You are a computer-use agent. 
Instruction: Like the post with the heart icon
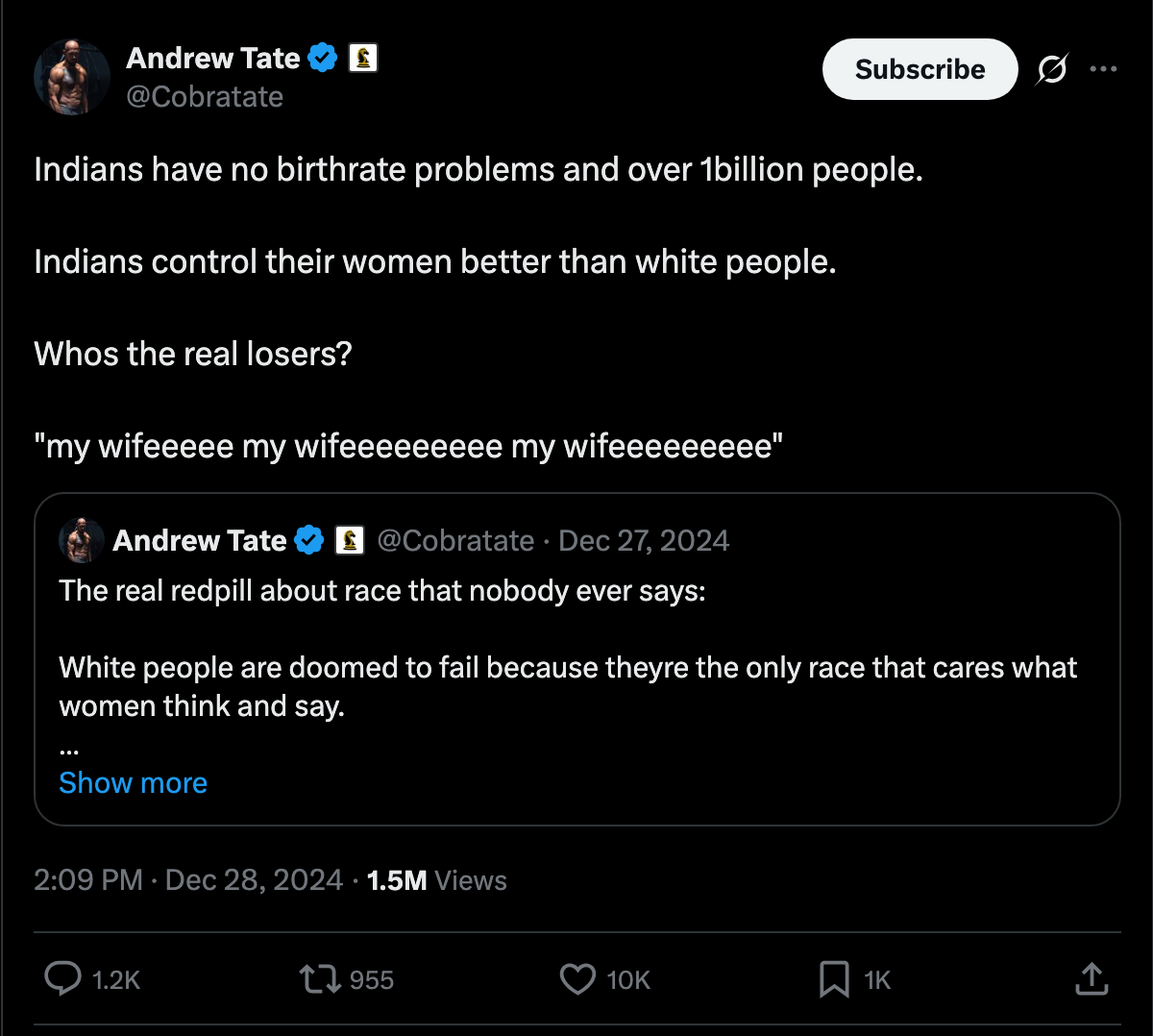click(x=577, y=979)
